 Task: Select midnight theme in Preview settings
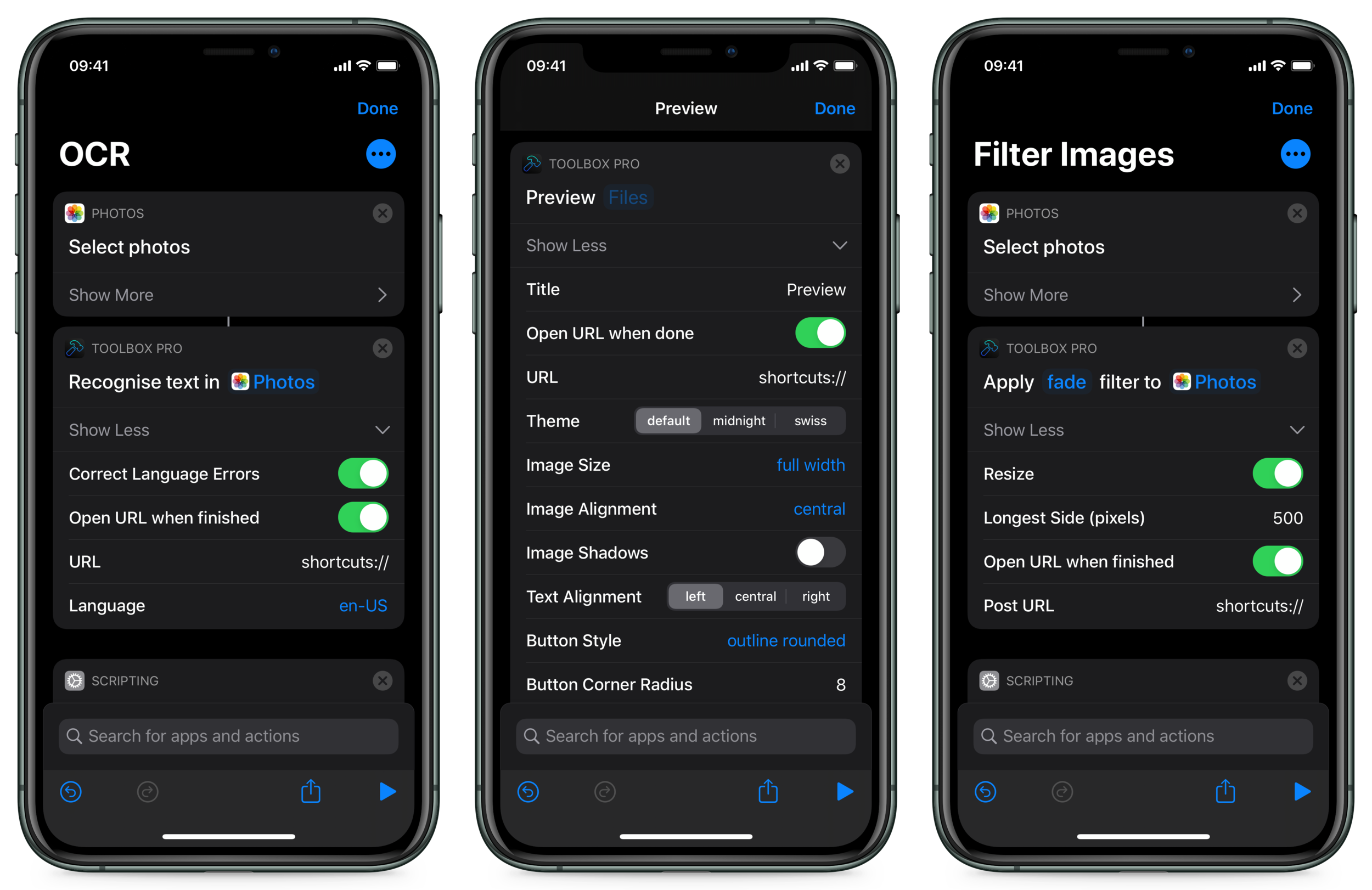tap(741, 419)
